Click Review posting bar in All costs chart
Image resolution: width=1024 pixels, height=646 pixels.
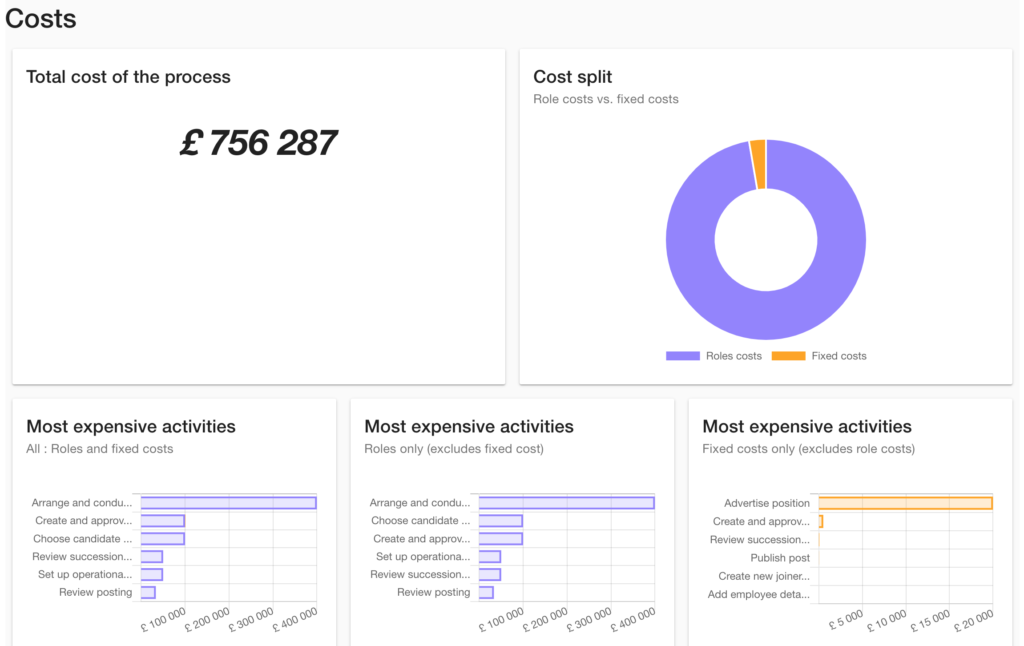click(x=148, y=592)
